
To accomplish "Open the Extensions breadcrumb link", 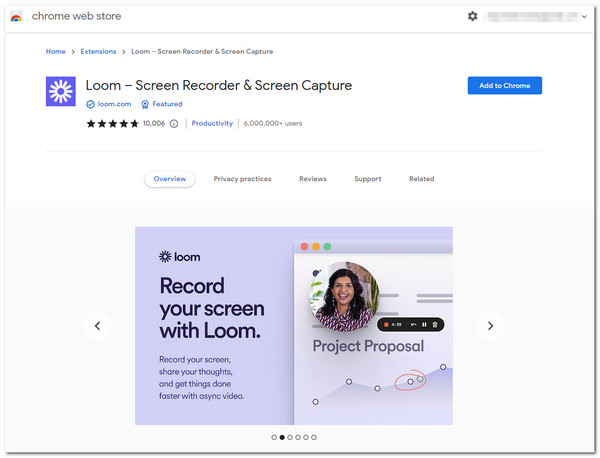I will [x=98, y=51].
